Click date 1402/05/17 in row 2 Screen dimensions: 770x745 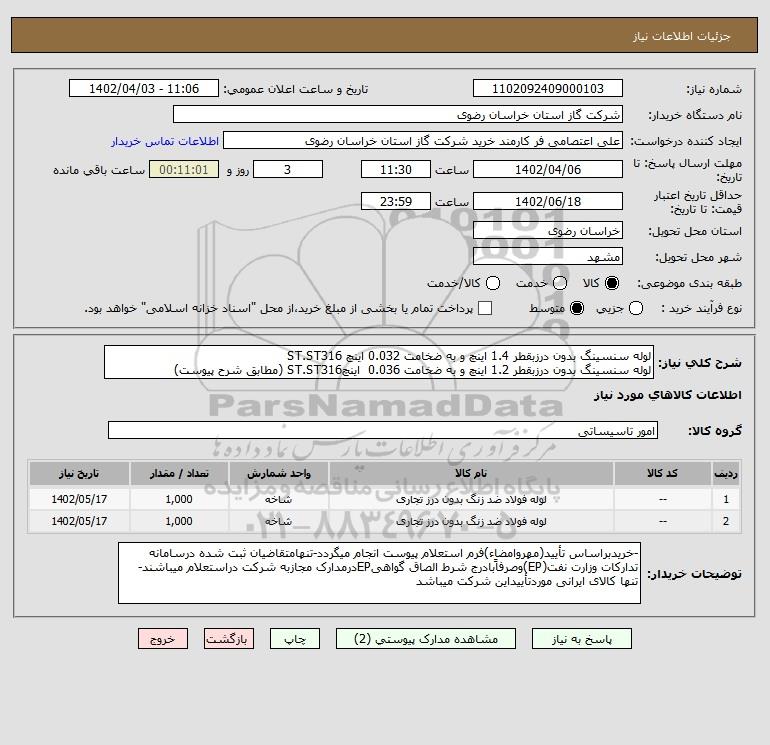point(79,522)
